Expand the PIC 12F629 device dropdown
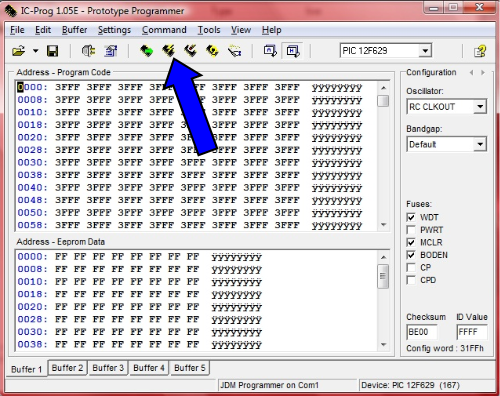The width and height of the screenshot is (500, 396). [425, 51]
